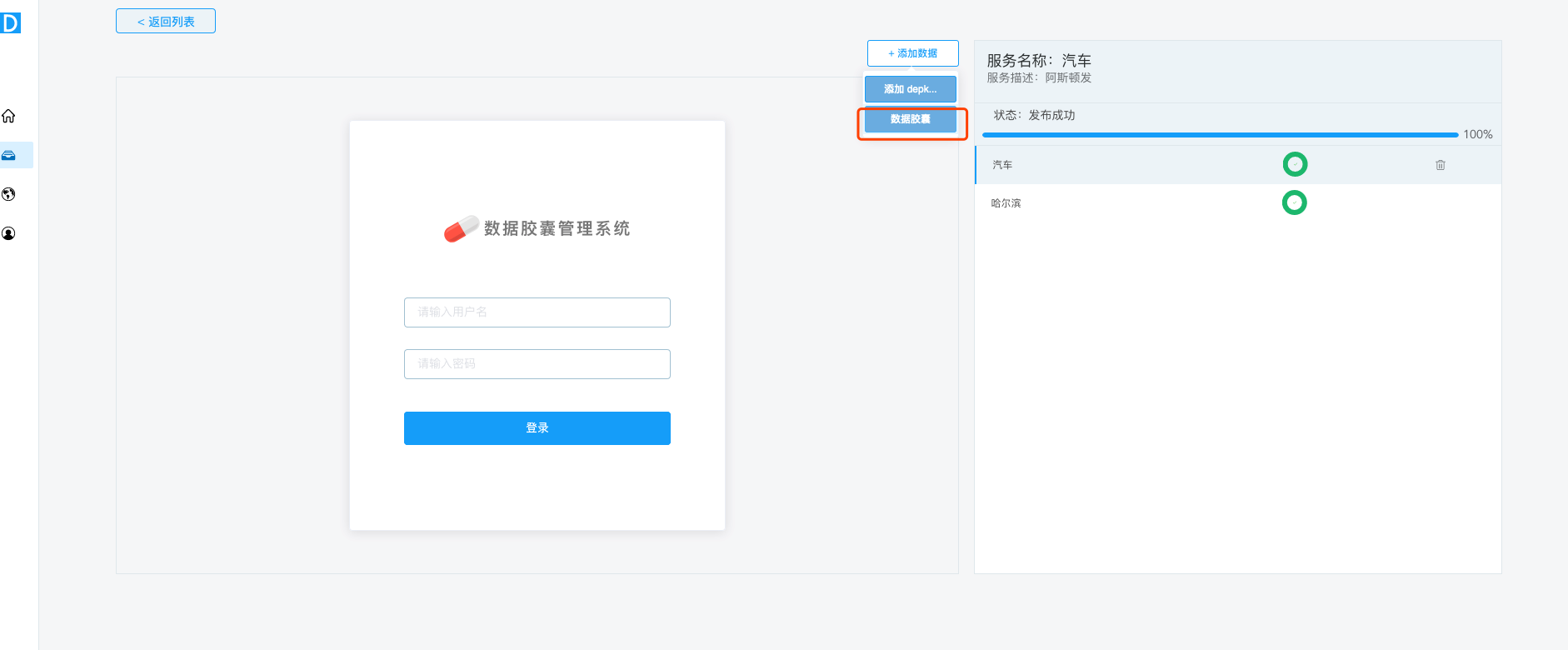Open the user profile icon in sidebar
Image resolution: width=1568 pixels, height=650 pixels.
point(8,233)
